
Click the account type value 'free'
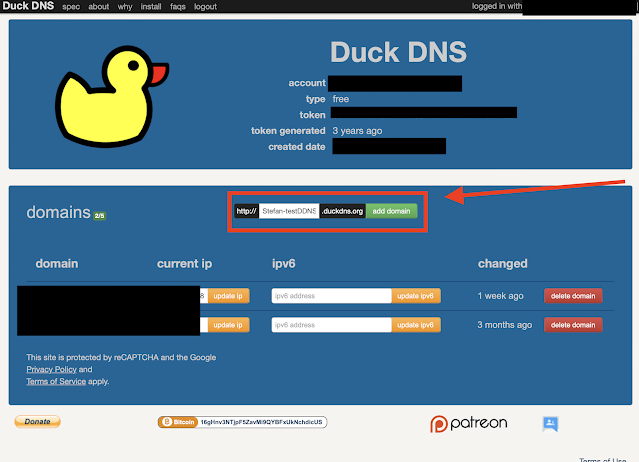pyautogui.click(x=340, y=99)
